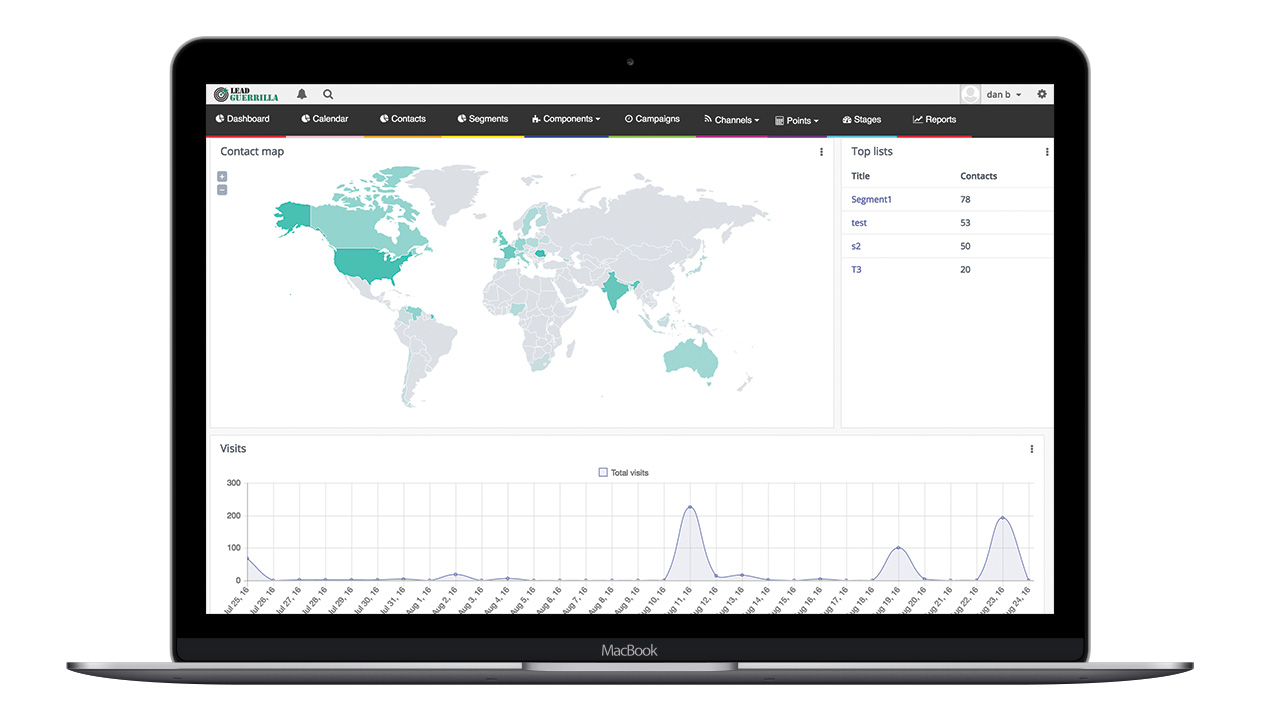The image size is (1277, 728).
Task: Open Contact map widget options menu
Action: click(x=821, y=152)
